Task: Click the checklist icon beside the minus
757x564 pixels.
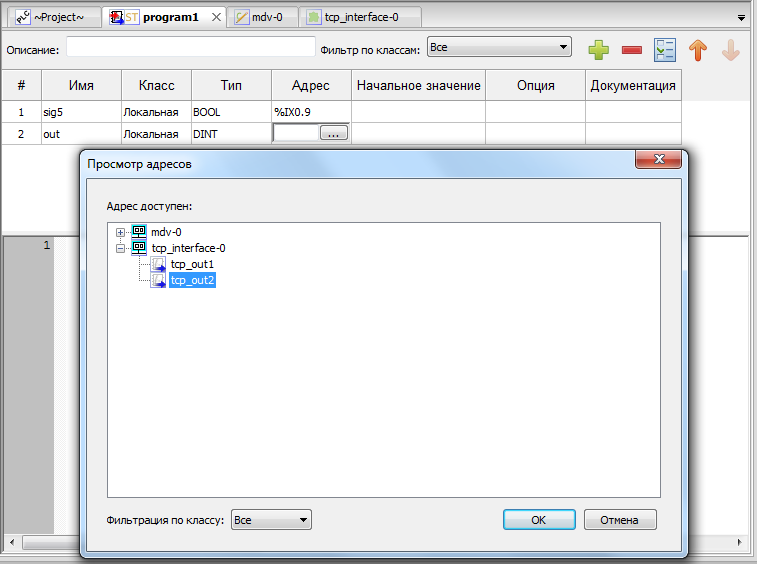Action: pos(665,50)
